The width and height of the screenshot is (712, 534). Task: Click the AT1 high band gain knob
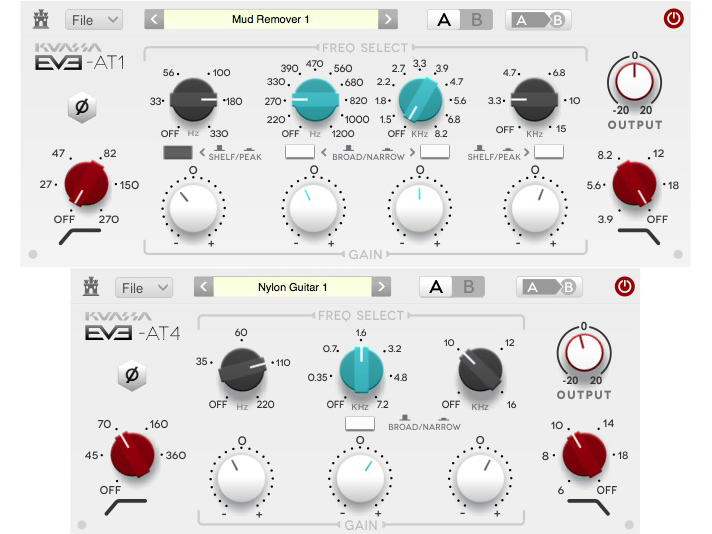535,208
